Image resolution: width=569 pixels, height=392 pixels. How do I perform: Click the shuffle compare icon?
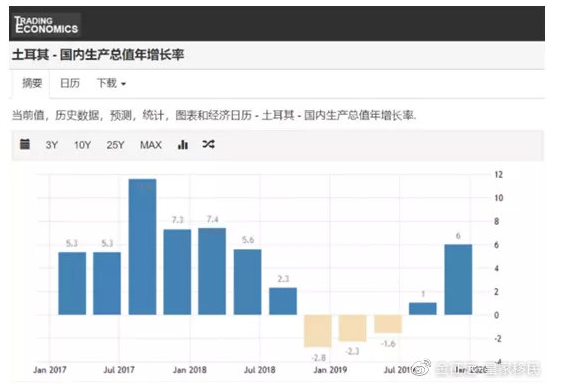208,144
